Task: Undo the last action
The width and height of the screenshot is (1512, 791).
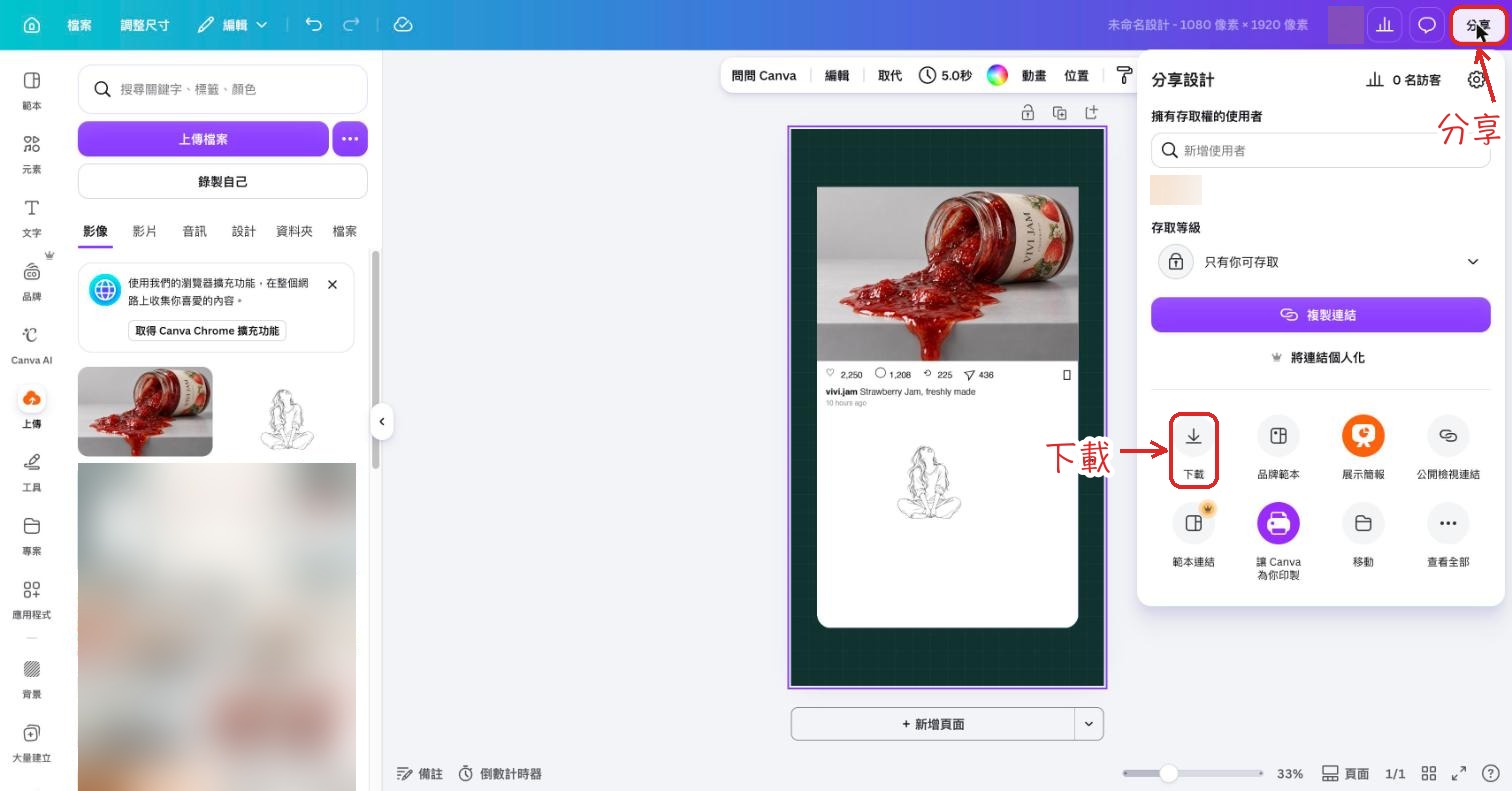Action: (x=314, y=25)
